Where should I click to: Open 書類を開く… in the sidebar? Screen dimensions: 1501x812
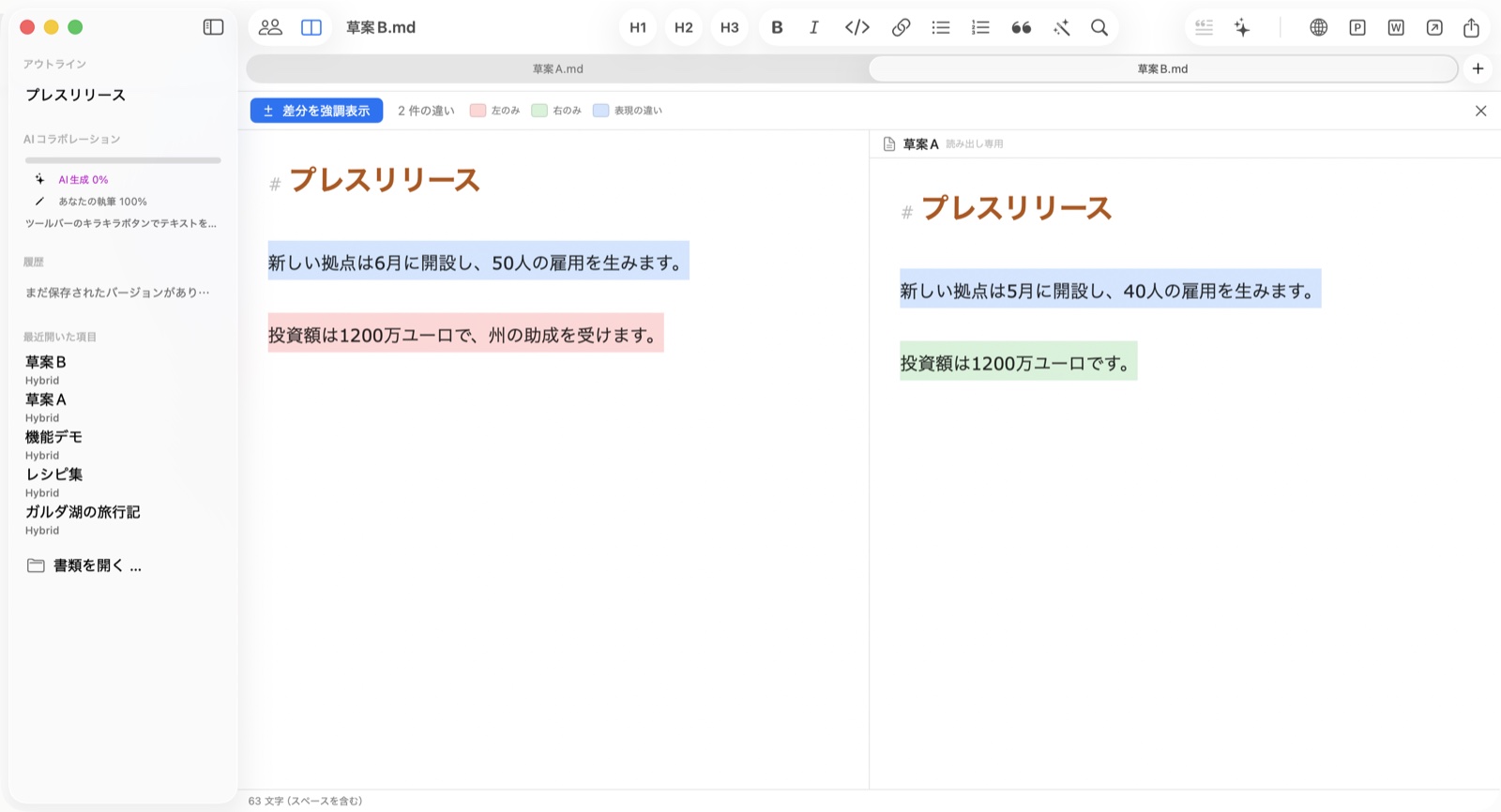[x=84, y=565]
